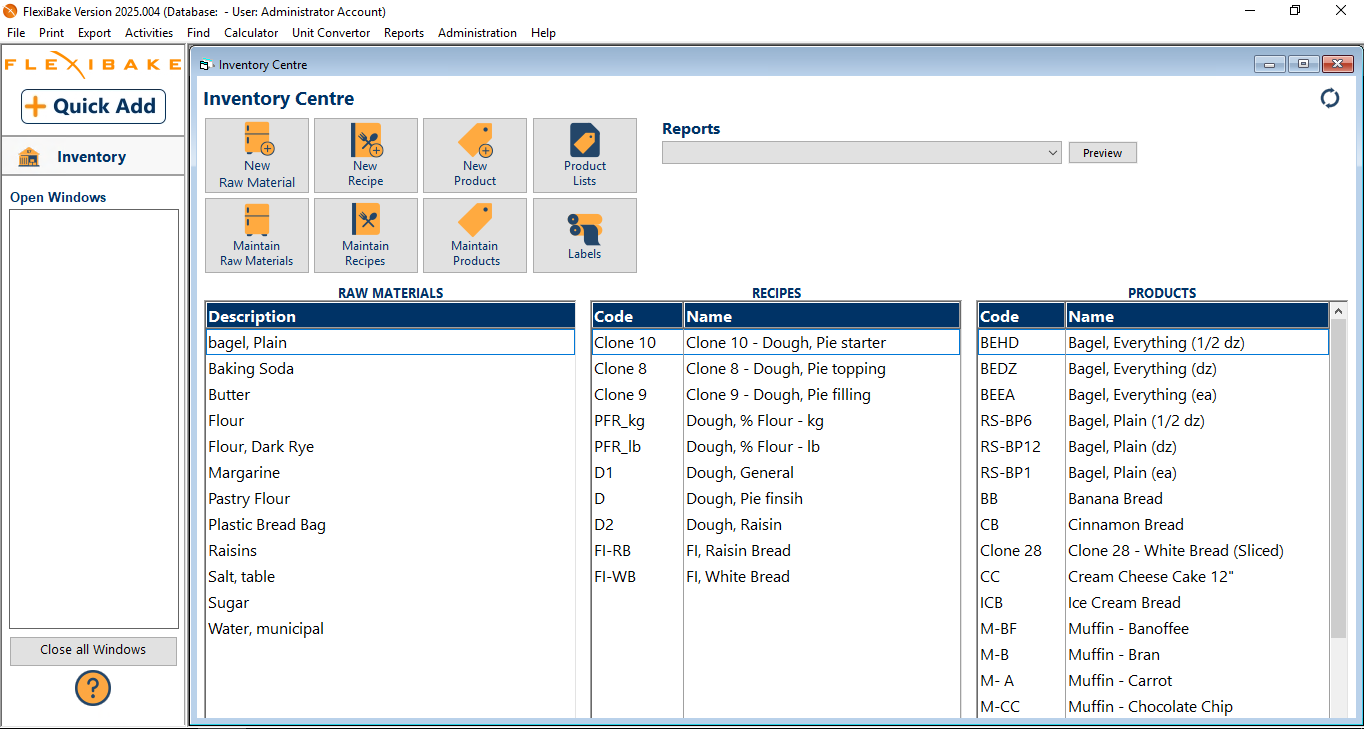
Task: Click the refresh icon in Inventory Centre
Action: pyautogui.click(x=1330, y=98)
